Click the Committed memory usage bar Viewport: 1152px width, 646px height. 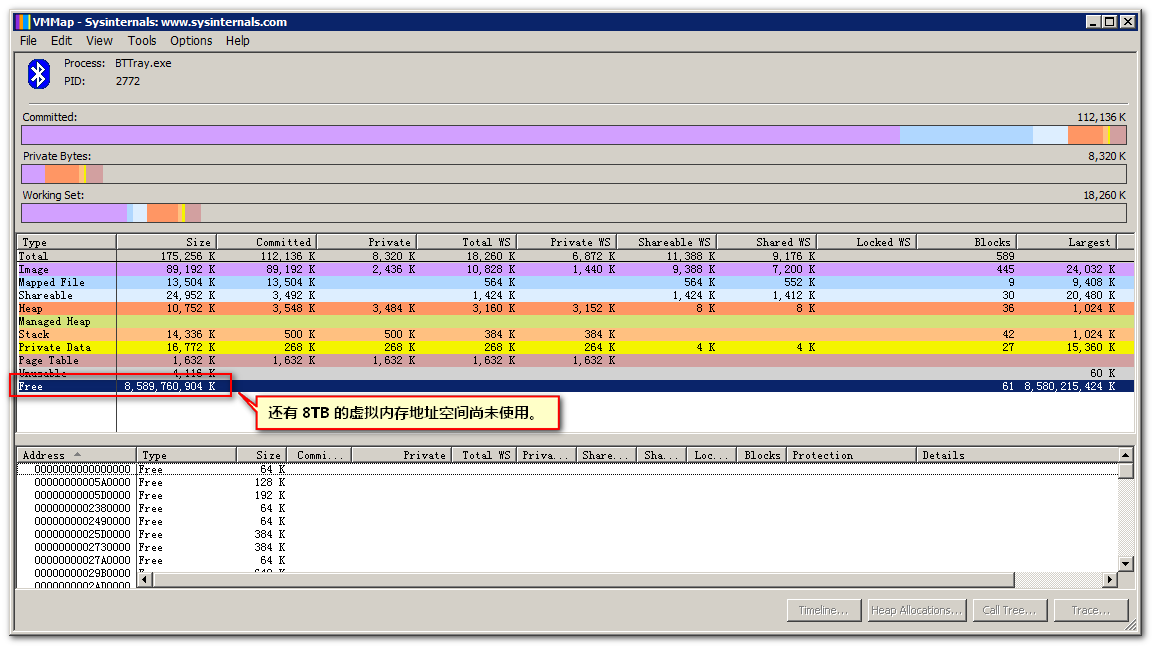(574, 135)
